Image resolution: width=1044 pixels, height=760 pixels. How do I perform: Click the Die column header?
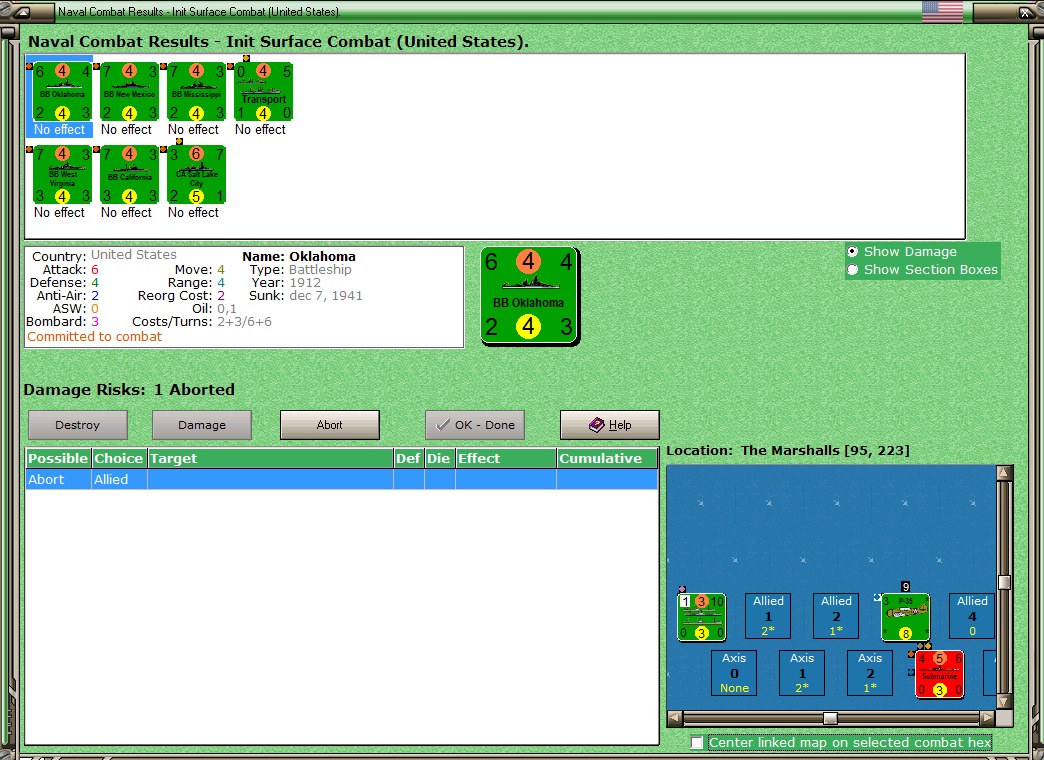click(439, 458)
